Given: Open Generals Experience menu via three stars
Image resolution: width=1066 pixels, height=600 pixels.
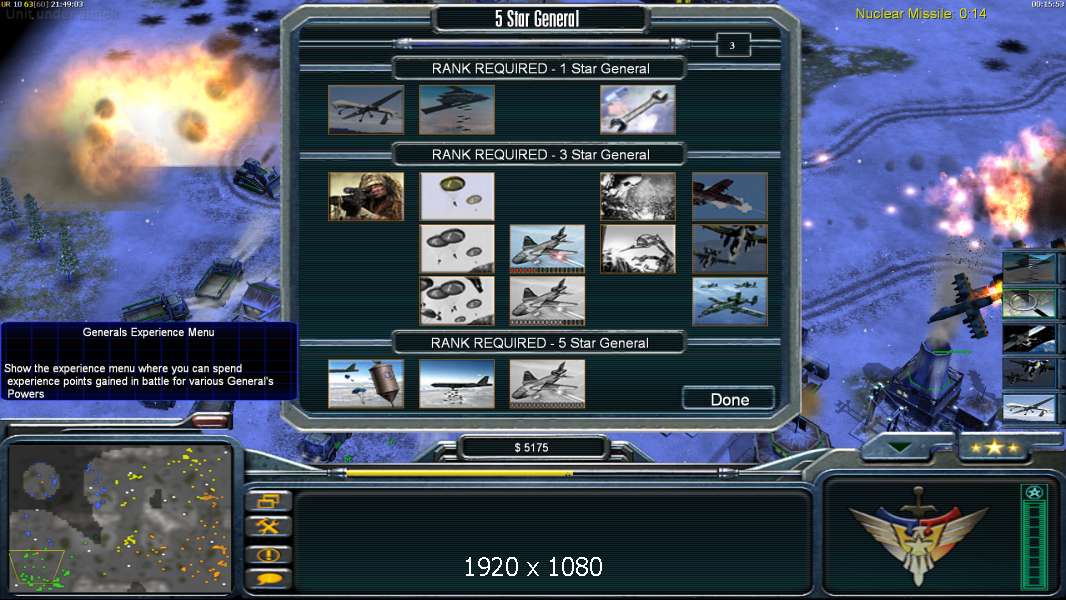Looking at the screenshot, I should coord(994,448).
